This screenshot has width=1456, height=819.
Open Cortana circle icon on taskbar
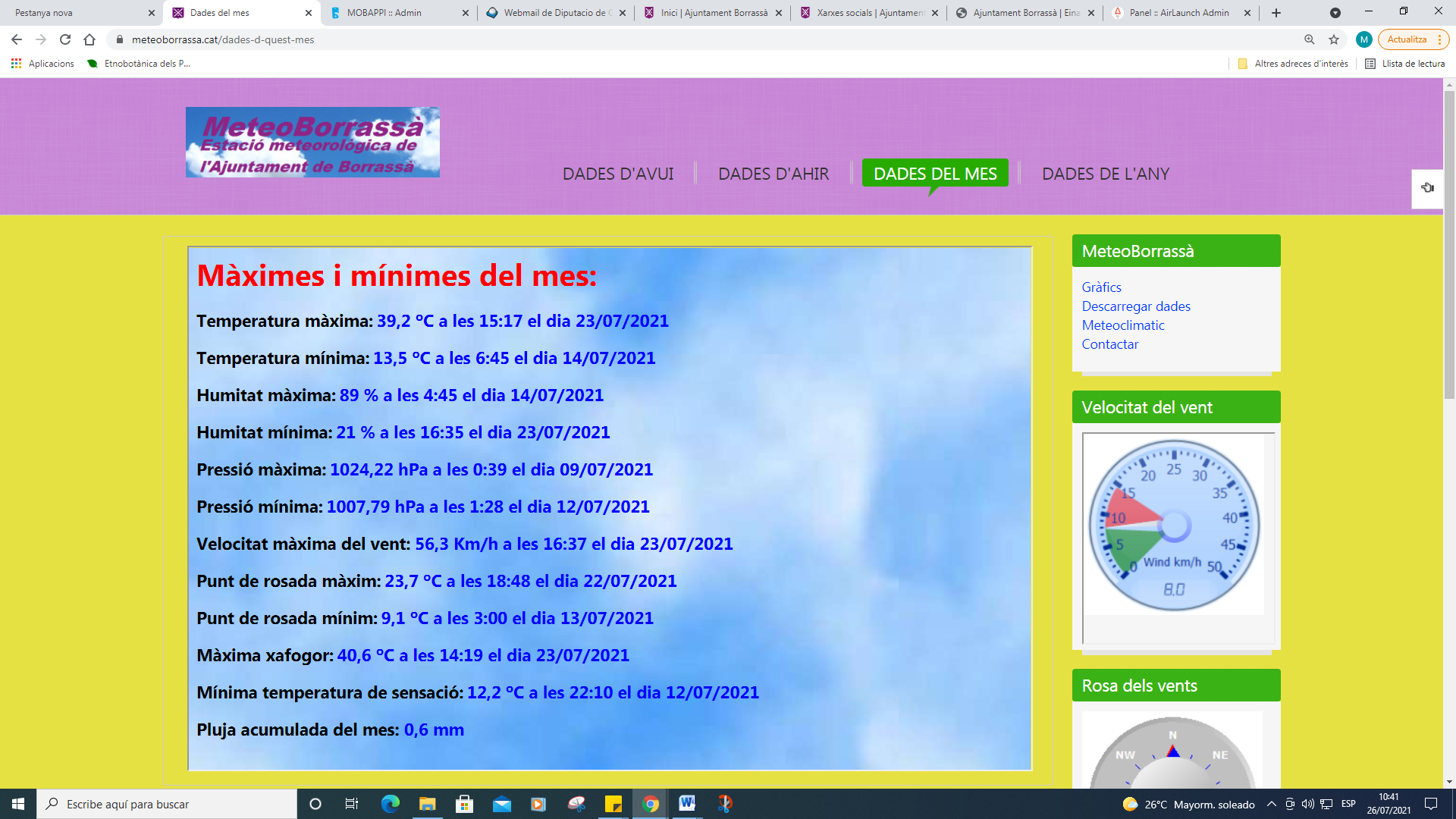click(x=315, y=804)
